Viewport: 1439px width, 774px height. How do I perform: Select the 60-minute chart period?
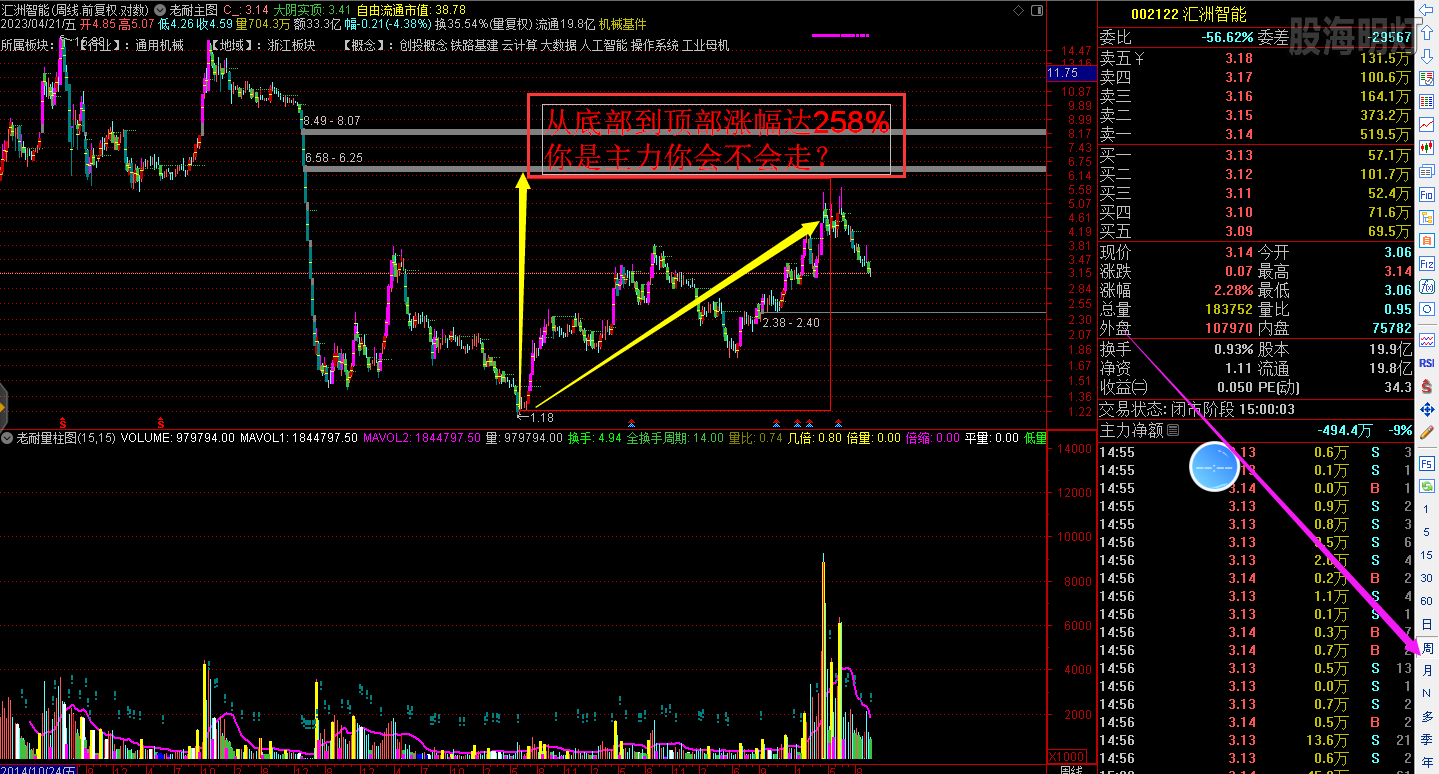(x=1427, y=600)
